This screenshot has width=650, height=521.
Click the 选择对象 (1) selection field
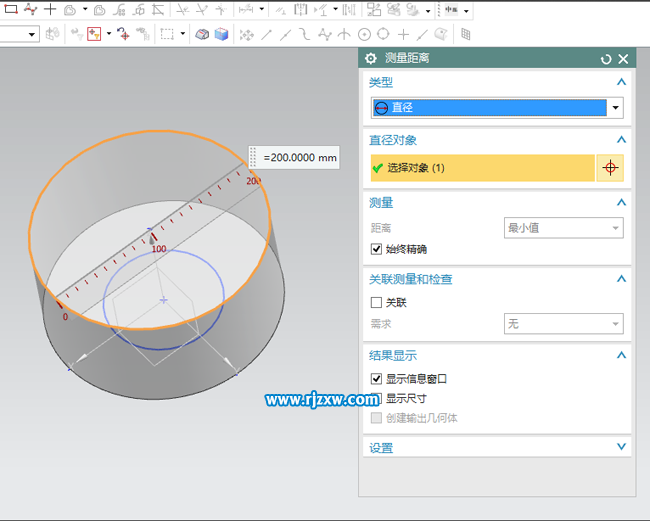click(x=482, y=168)
